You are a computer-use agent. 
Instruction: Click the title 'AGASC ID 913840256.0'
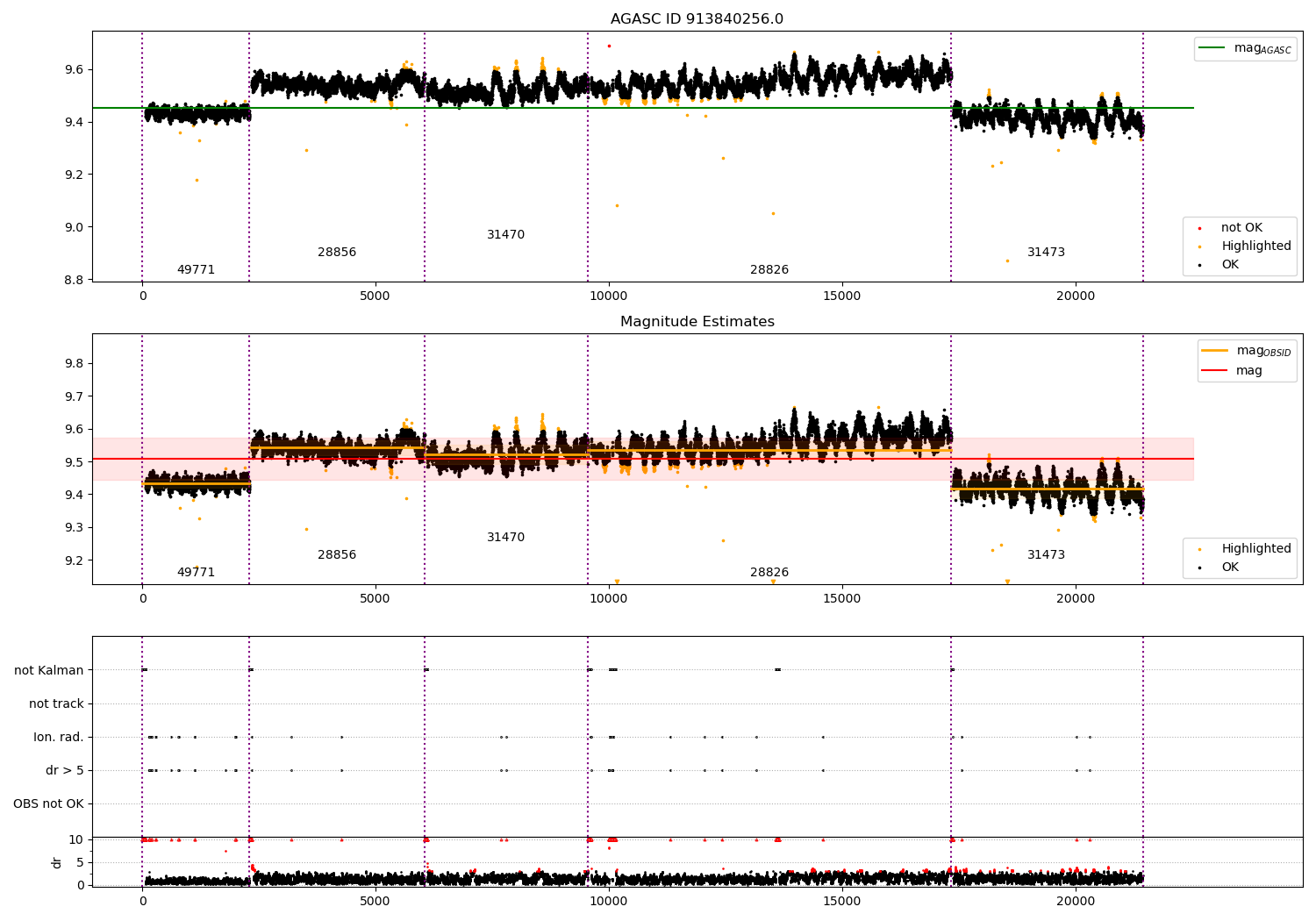click(x=697, y=19)
